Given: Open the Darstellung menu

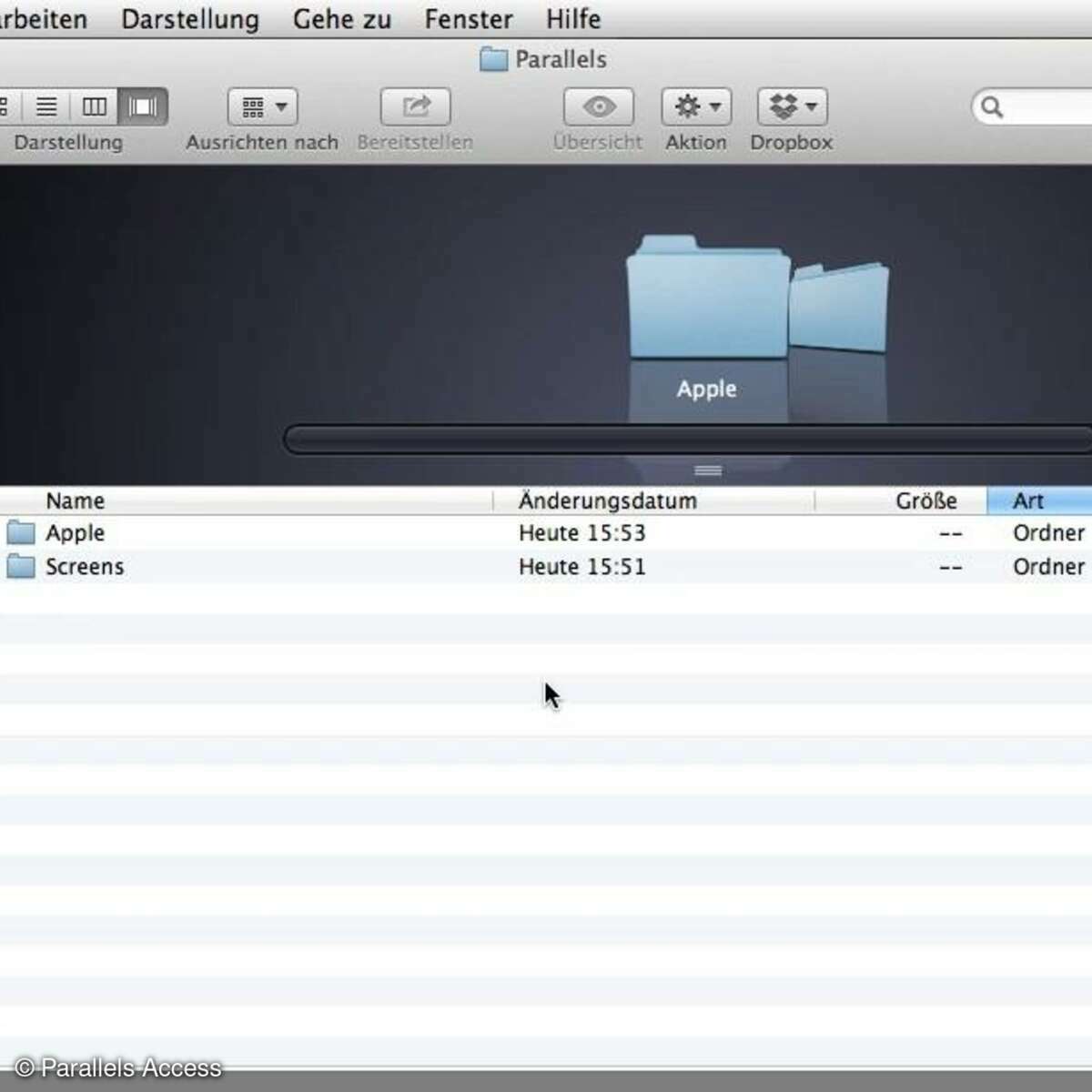Looking at the screenshot, I should [190, 19].
